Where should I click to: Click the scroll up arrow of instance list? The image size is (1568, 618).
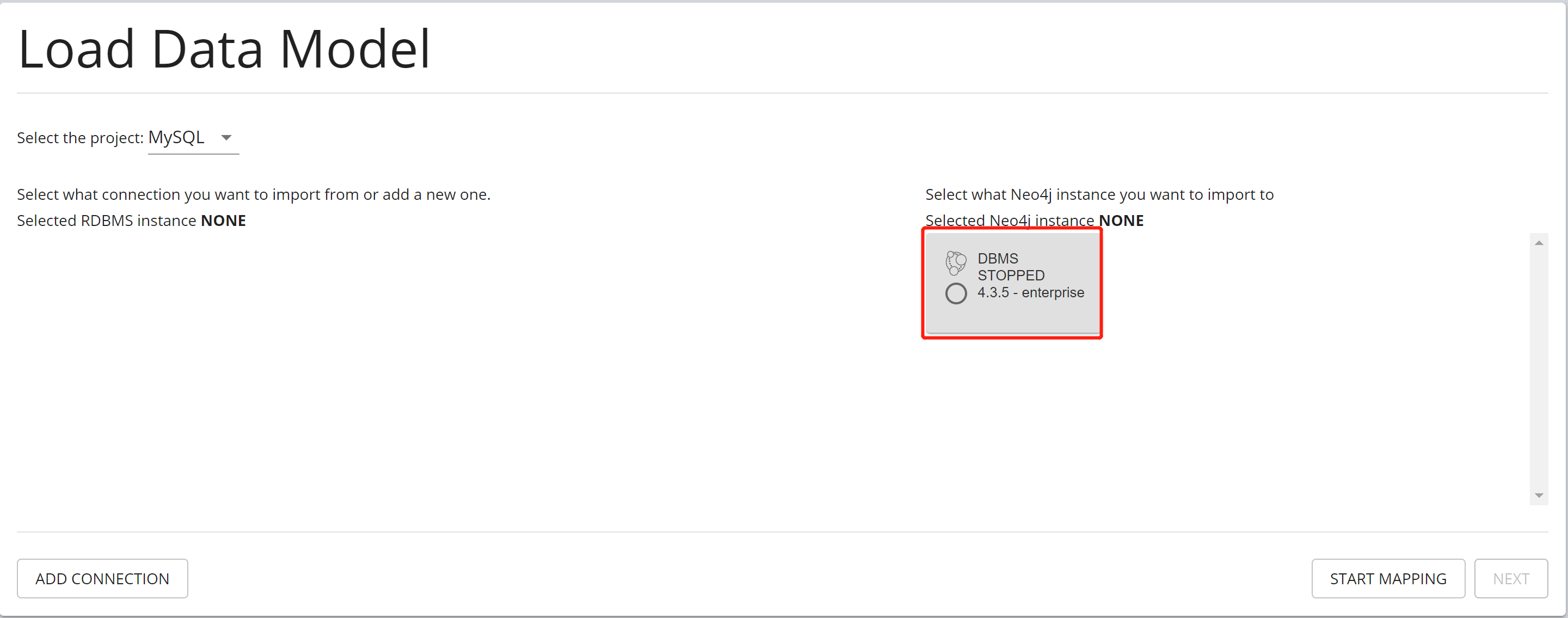1538,243
